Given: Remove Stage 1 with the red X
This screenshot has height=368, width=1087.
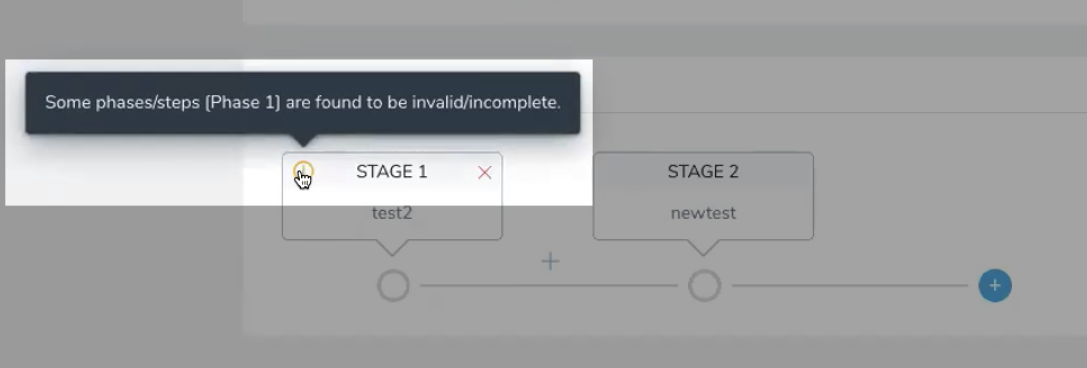Looking at the screenshot, I should tap(485, 173).
